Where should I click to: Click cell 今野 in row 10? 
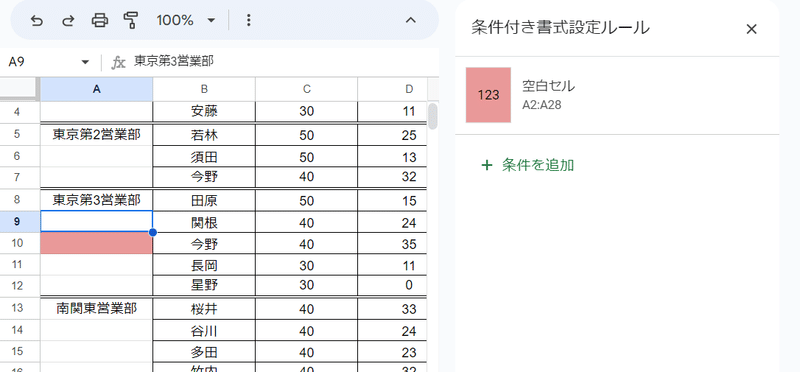click(x=204, y=244)
